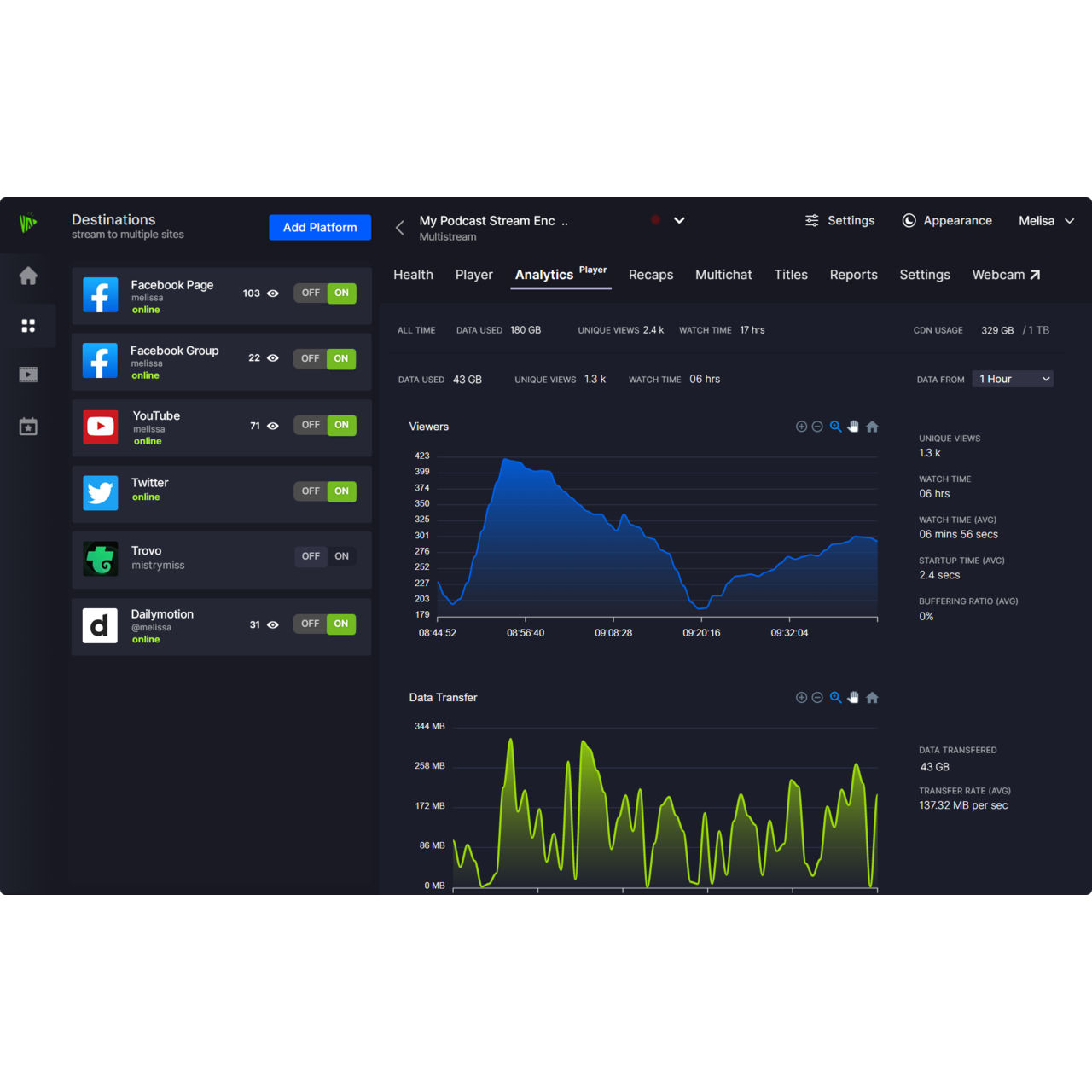Open the video library icon in sidebar
Image resolution: width=1092 pixels, height=1092 pixels.
28,375
